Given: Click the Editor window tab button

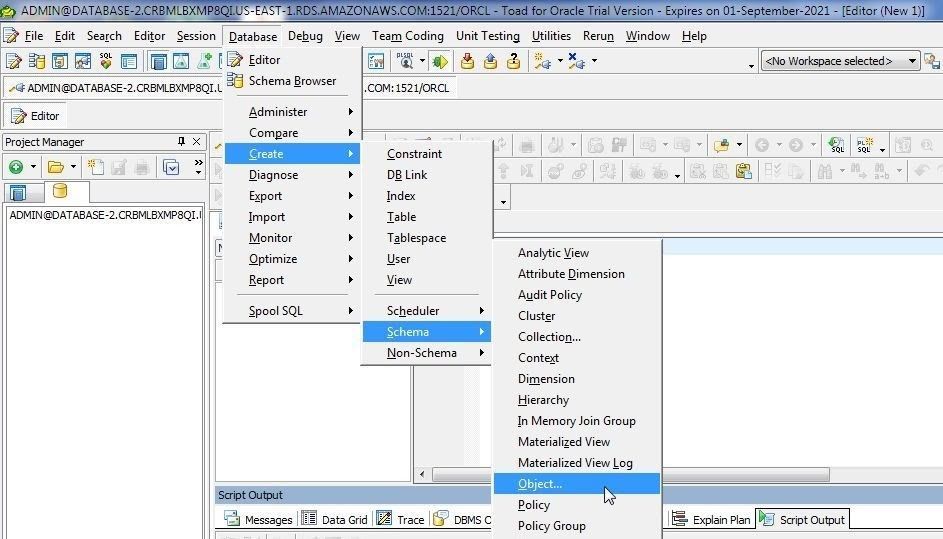Looking at the screenshot, I should [x=35, y=116].
